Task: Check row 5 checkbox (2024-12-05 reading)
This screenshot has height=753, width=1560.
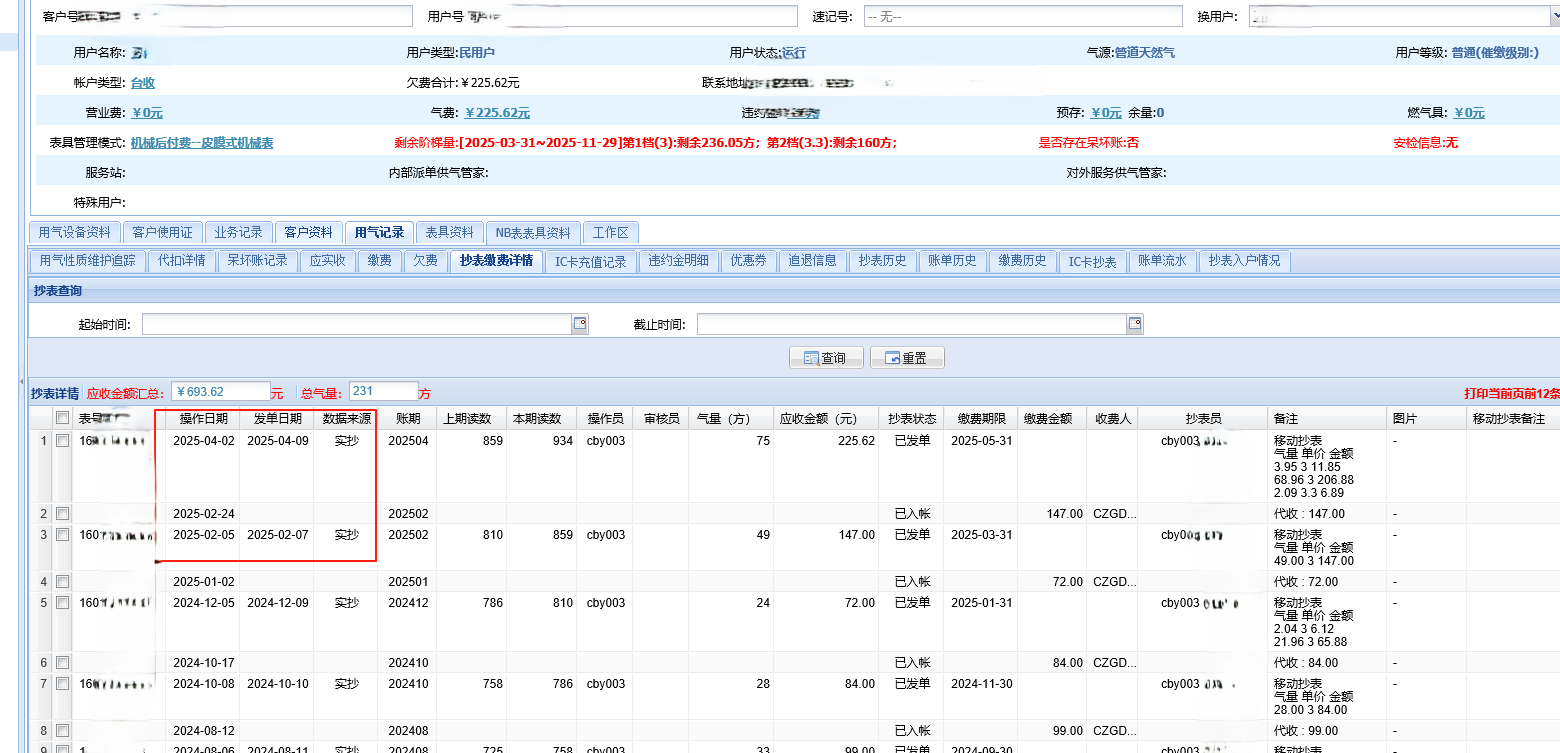Action: [63, 603]
